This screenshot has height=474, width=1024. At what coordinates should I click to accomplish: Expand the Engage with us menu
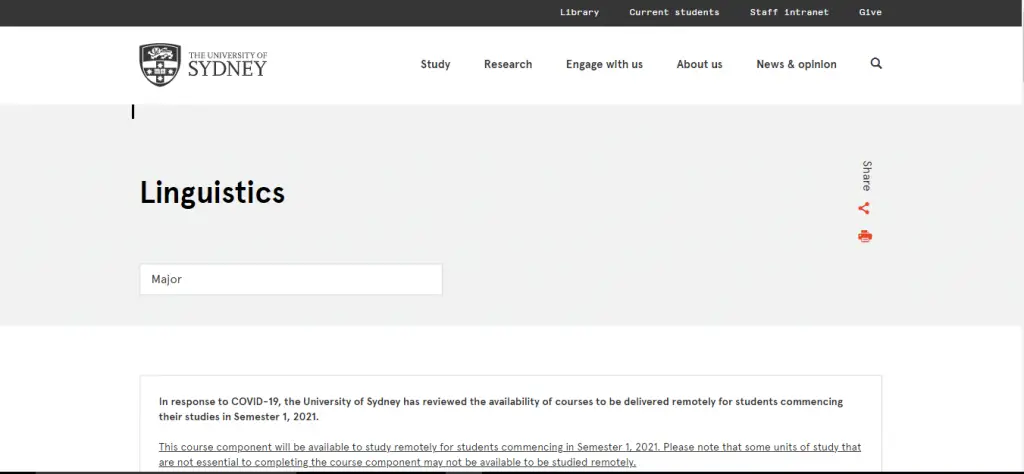[x=604, y=64]
